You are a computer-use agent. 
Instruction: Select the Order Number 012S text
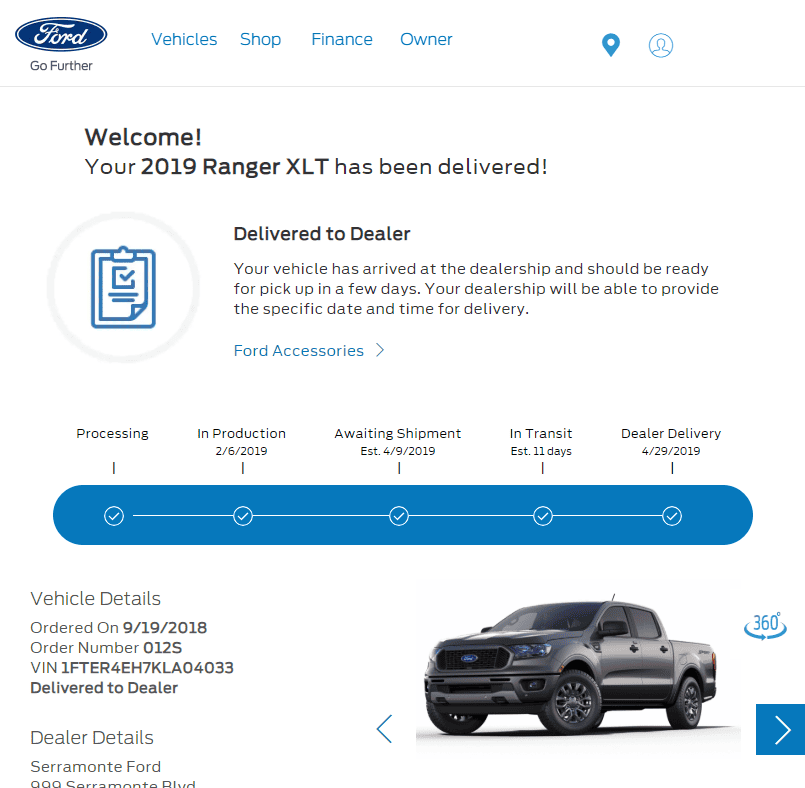106,648
